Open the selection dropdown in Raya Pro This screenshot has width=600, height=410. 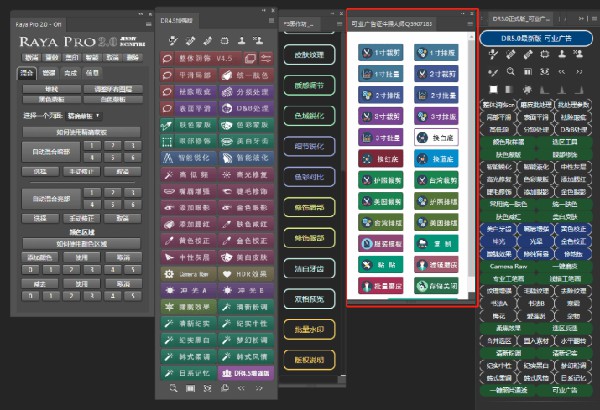pos(83,116)
